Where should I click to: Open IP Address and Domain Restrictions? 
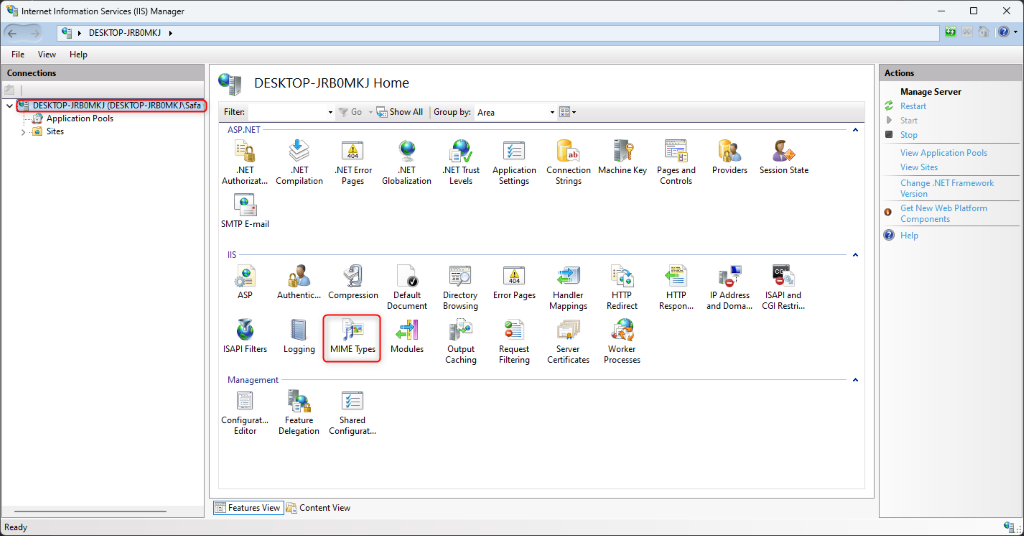tap(729, 288)
